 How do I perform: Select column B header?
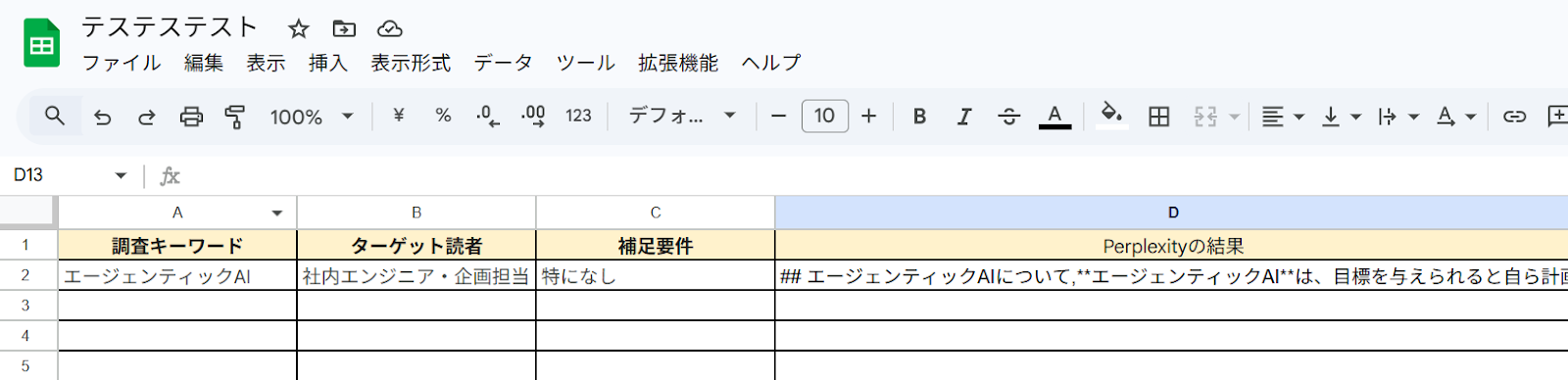tap(416, 213)
